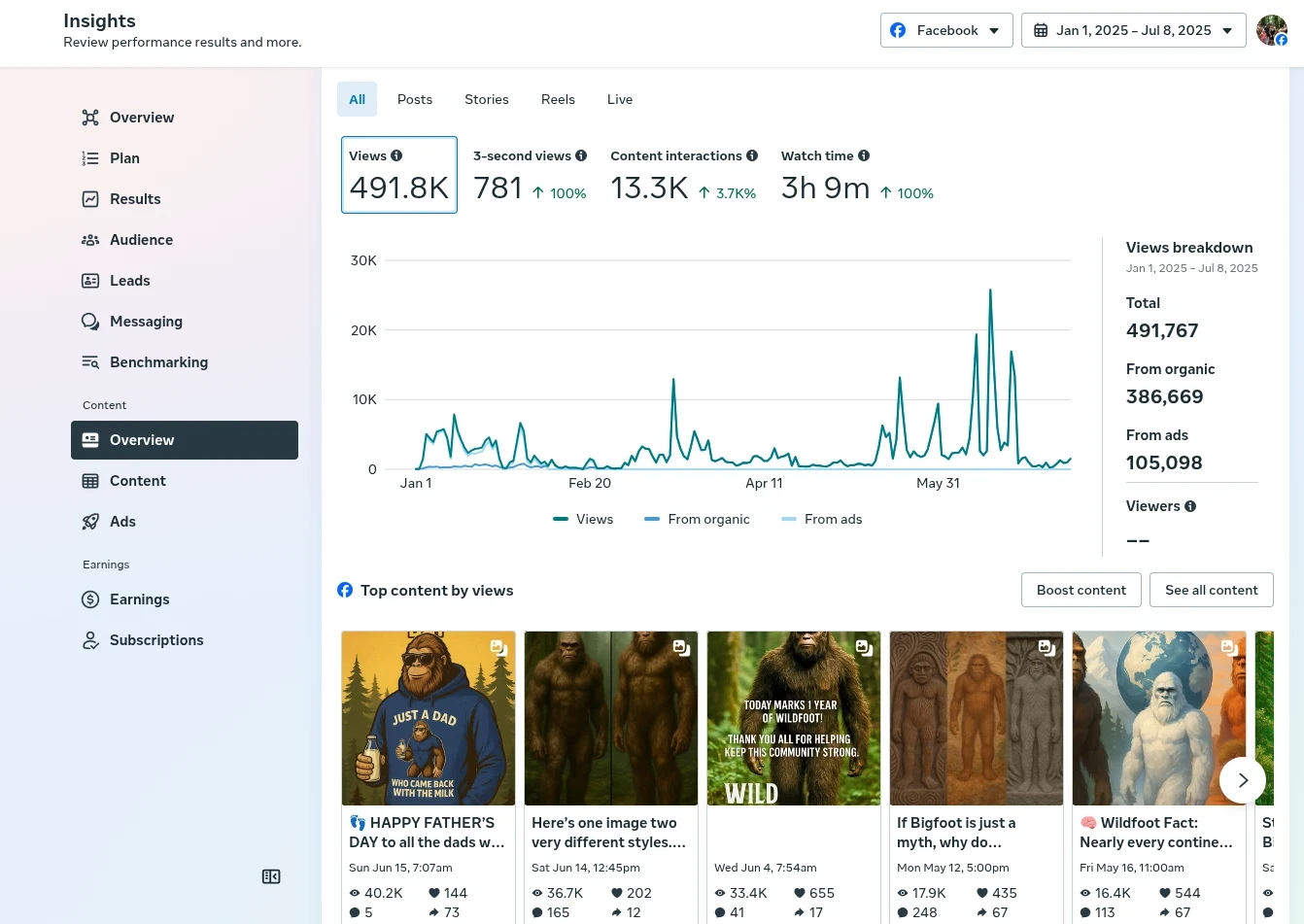Click the From organic value 386,669

tap(1165, 397)
